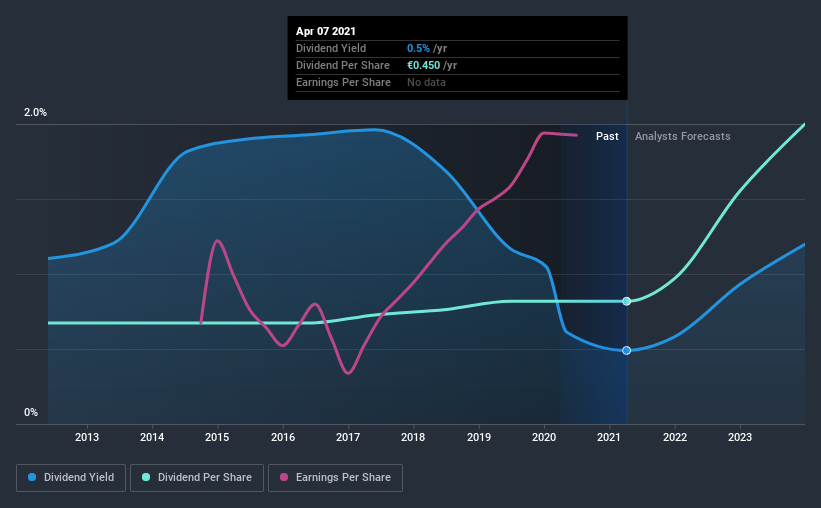Click the 2014 x-axis label
This screenshot has height=508, width=821.
tap(152, 437)
